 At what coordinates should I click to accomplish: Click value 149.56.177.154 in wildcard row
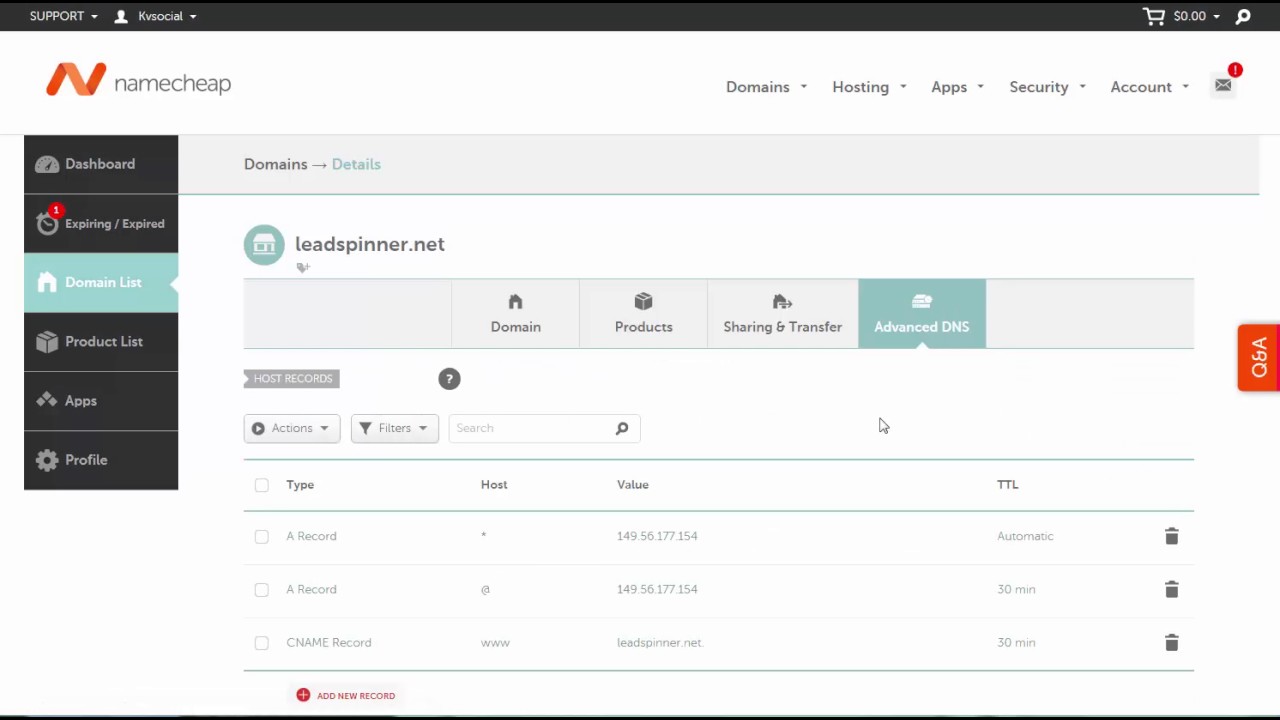(x=657, y=536)
